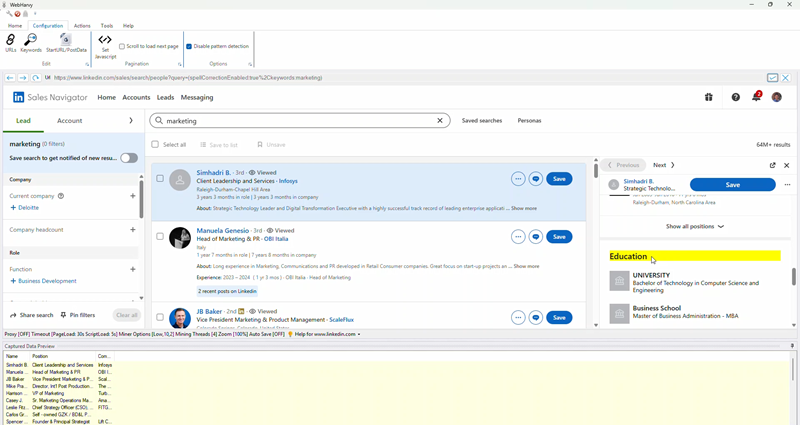This screenshot has width=800, height=425.
Task: Expand the Function filter
Action: pos(133,269)
